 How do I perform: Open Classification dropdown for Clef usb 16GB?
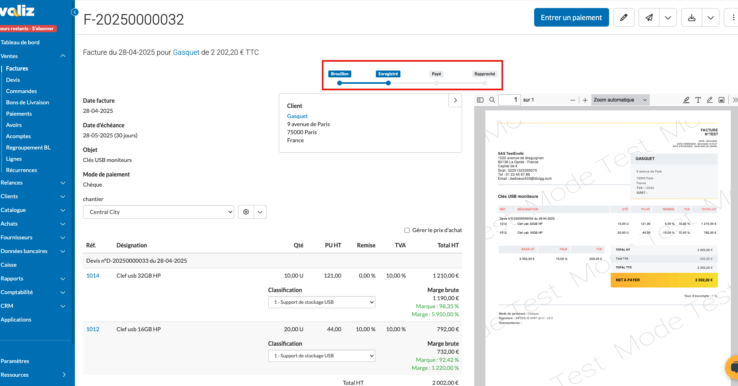pos(322,356)
